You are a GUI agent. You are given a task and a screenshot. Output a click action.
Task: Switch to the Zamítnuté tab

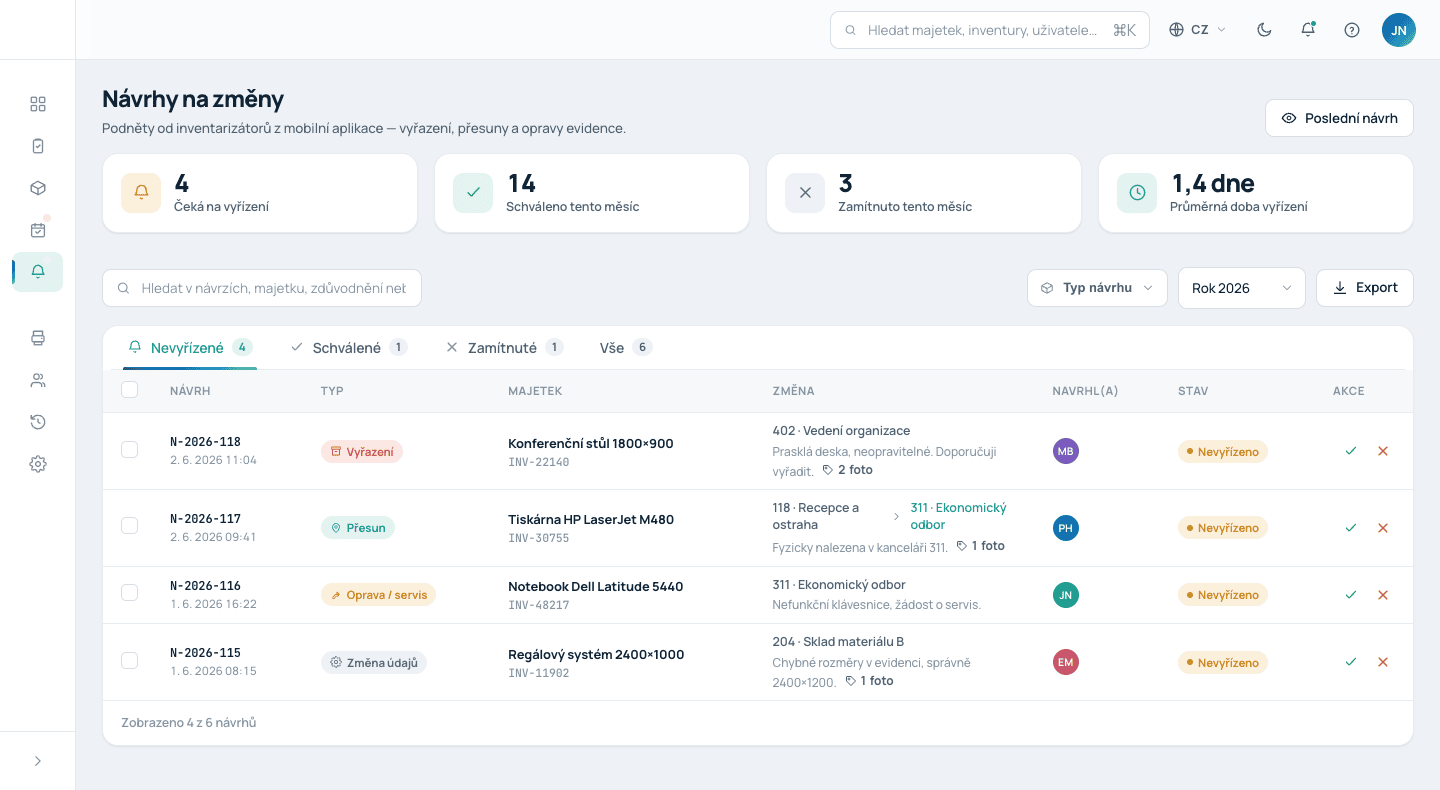(505, 348)
